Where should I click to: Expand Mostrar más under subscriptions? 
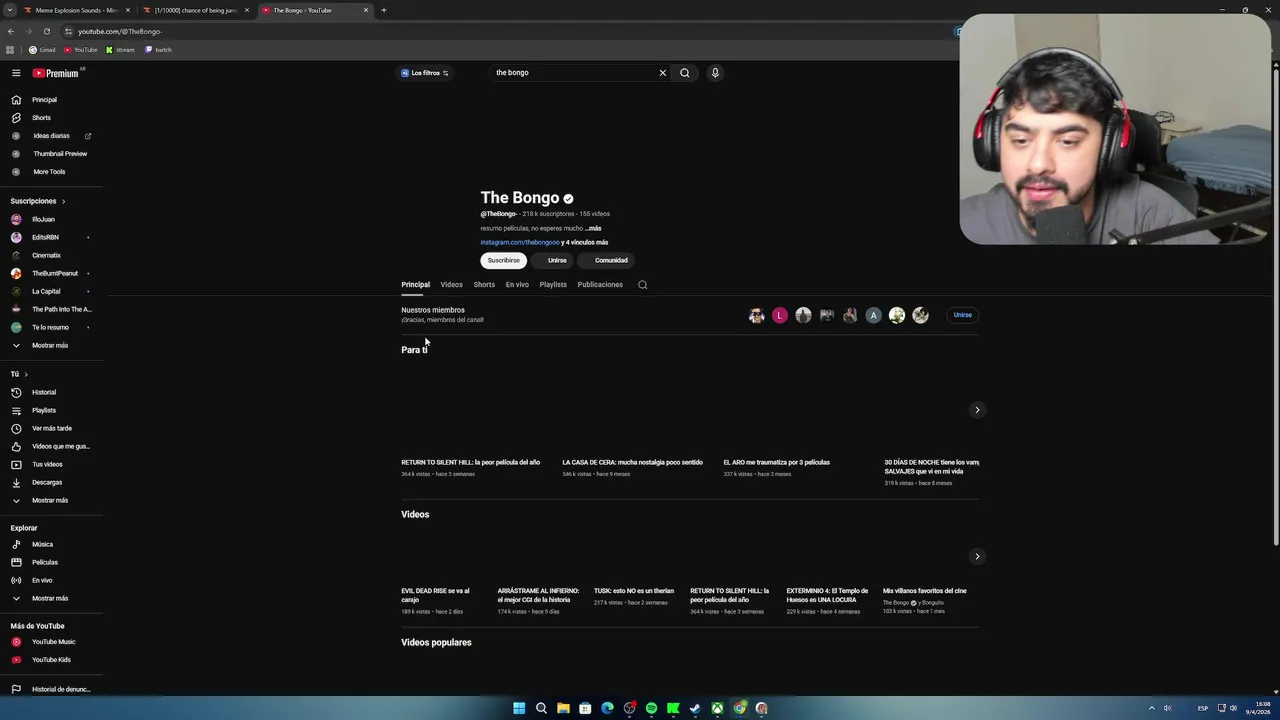click(x=52, y=346)
